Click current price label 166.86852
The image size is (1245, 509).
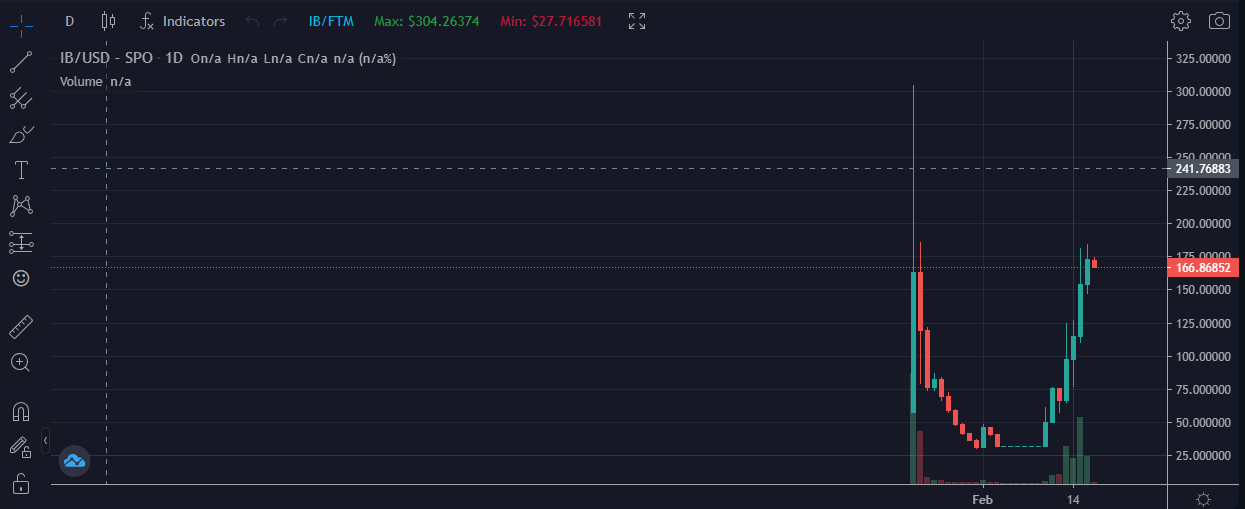pos(1203,268)
